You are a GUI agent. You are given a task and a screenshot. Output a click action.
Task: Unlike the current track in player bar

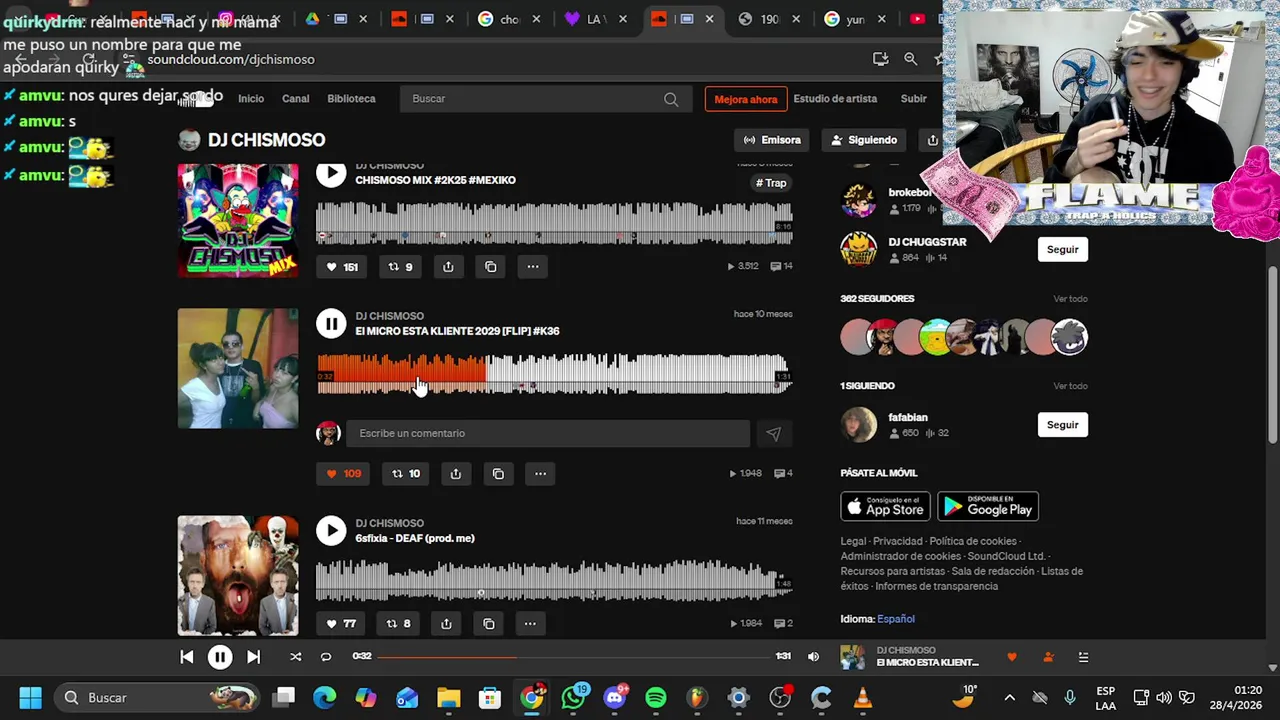click(x=1012, y=657)
